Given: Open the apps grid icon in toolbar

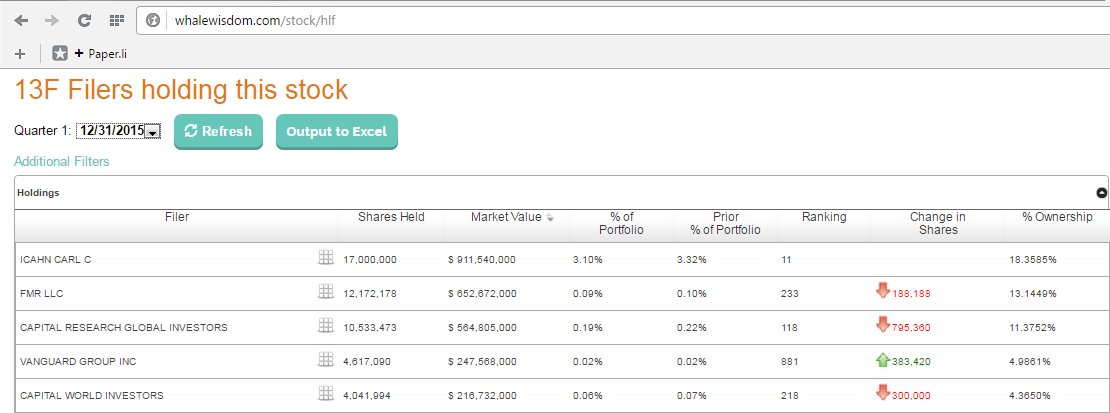Looking at the screenshot, I should click(x=117, y=21).
